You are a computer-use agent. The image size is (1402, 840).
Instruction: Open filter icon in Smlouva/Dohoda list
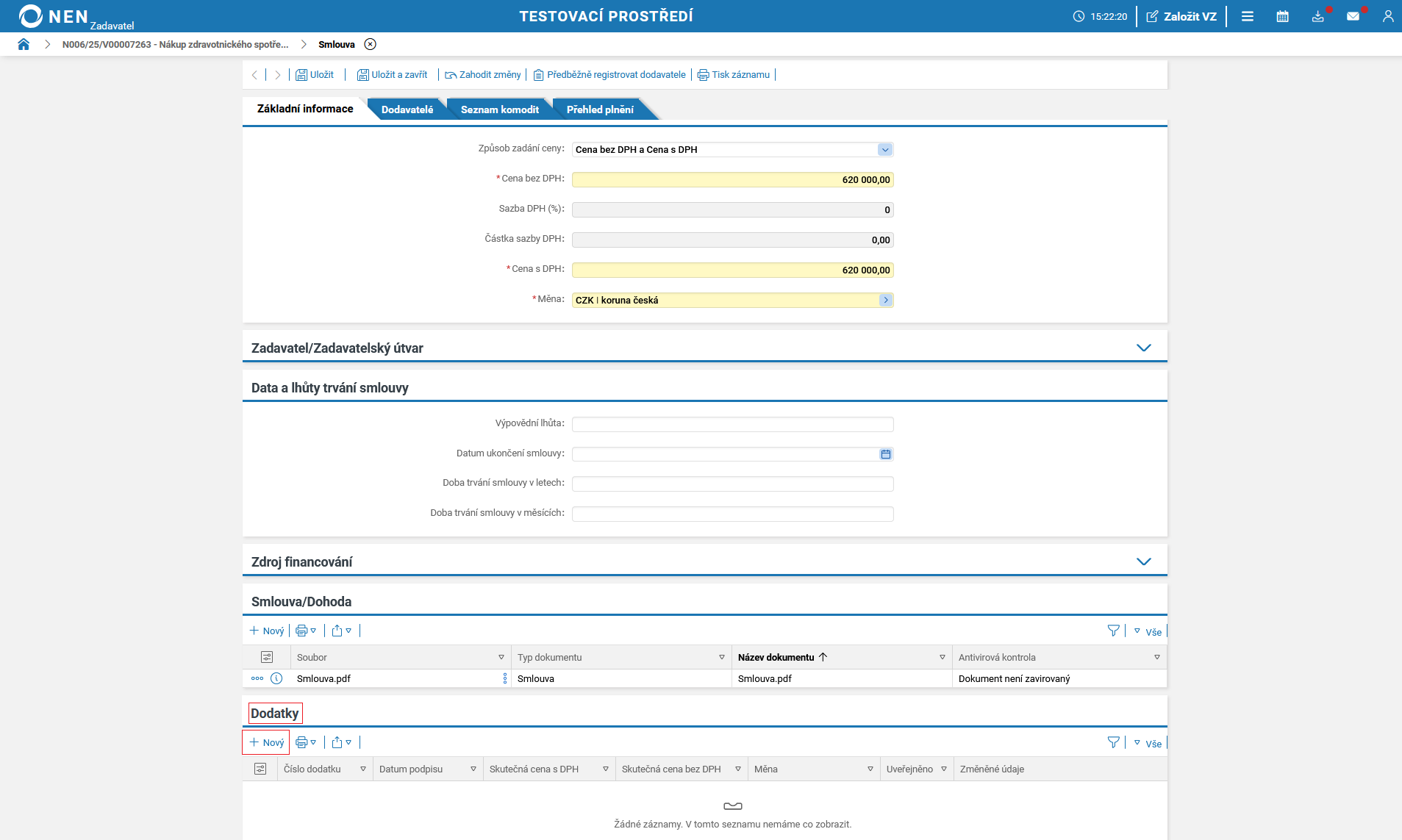coord(1113,631)
